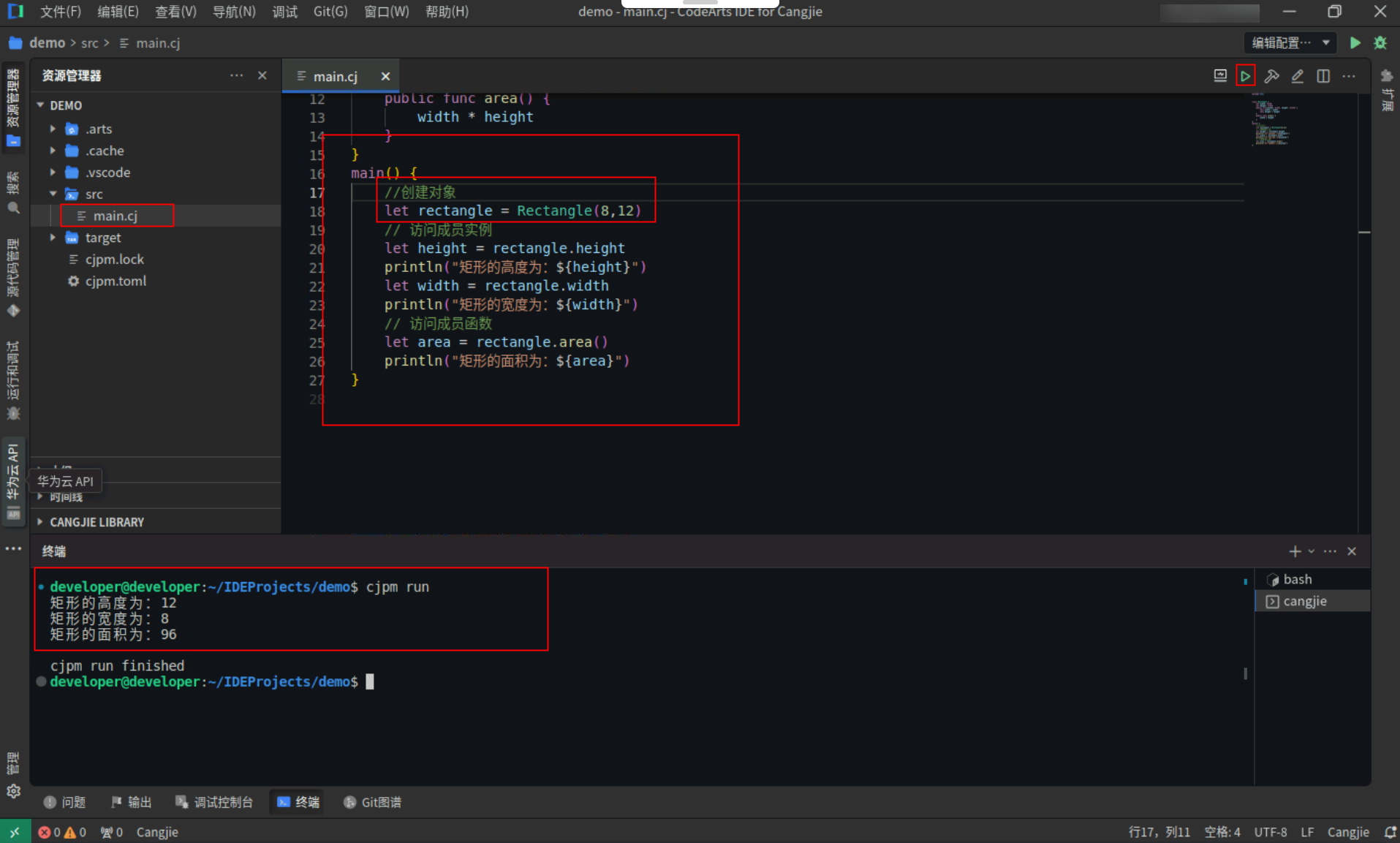This screenshot has height=843, width=1400.
Task: Split the editor with the split icon
Action: coord(1323,76)
